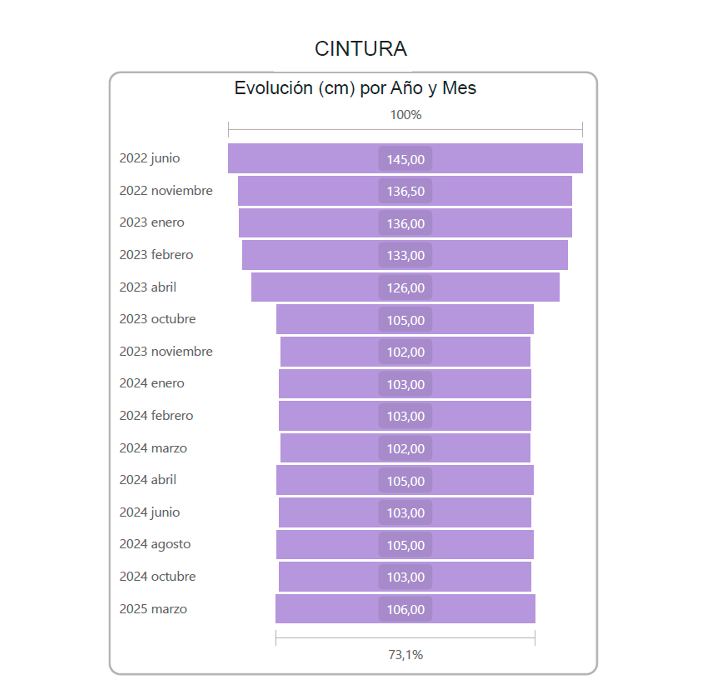
Task: Select the 2024 febrero funnel bar
Action: 330,416
